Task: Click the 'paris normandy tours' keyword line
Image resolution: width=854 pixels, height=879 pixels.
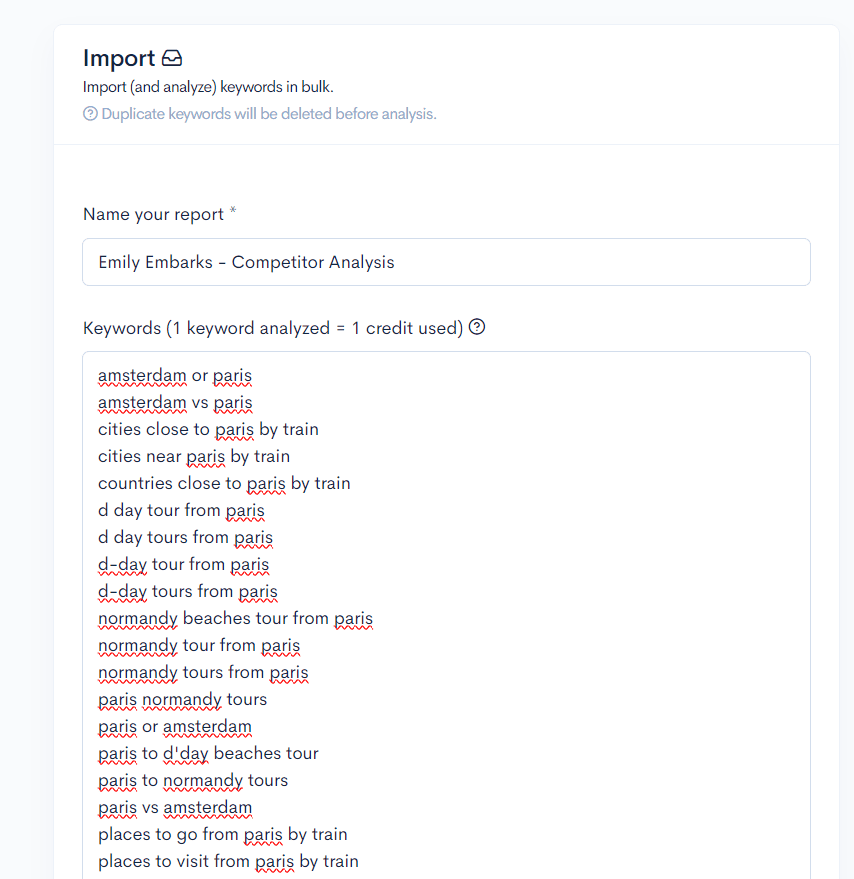Action: click(182, 700)
